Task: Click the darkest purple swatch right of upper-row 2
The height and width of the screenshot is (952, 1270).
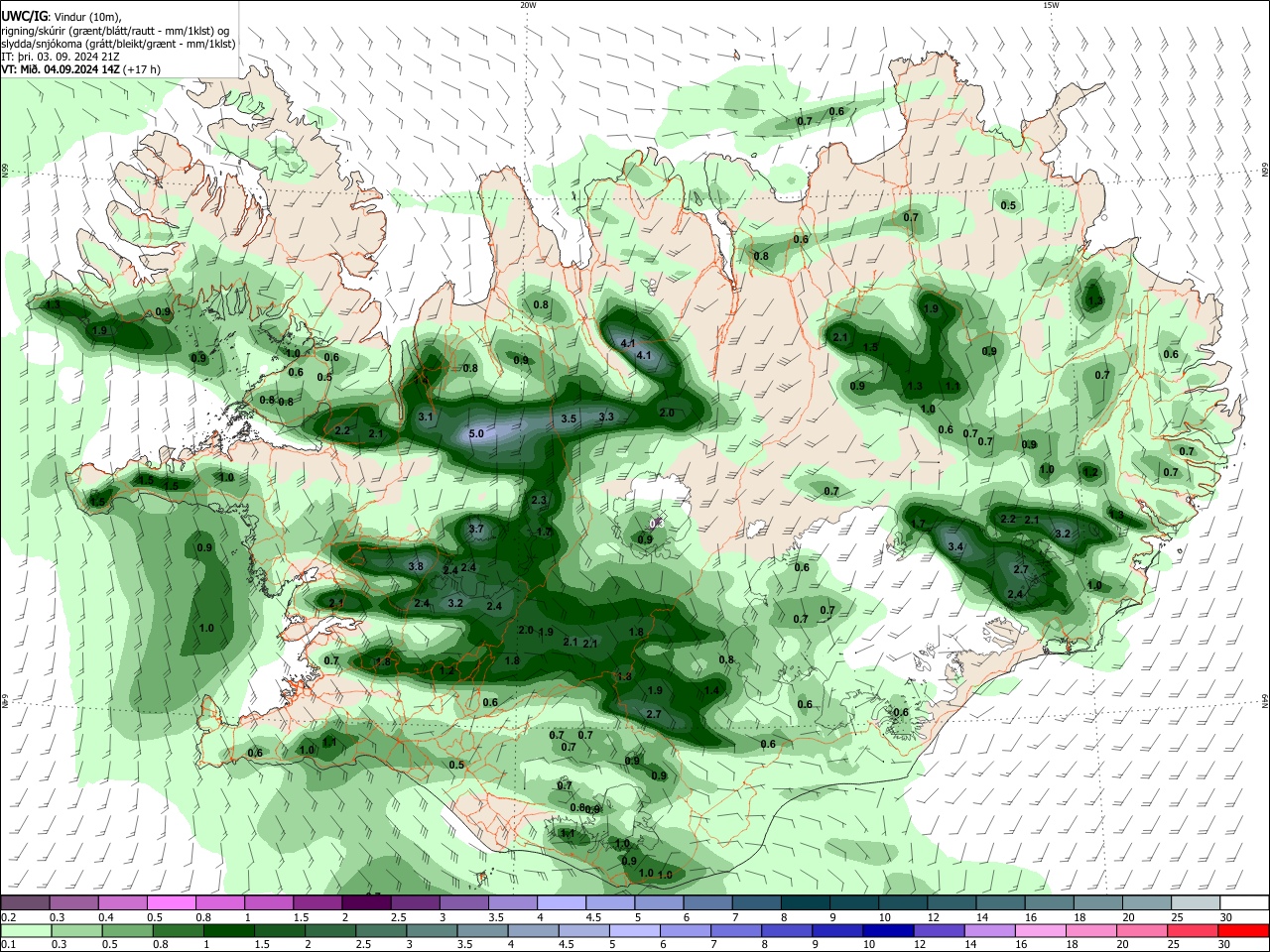Action: click(x=366, y=902)
